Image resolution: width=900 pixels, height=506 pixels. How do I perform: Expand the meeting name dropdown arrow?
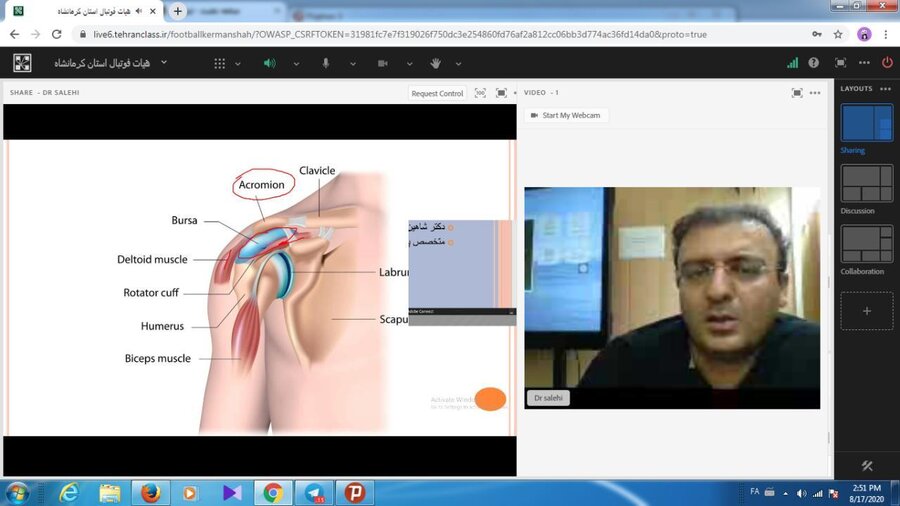point(164,62)
